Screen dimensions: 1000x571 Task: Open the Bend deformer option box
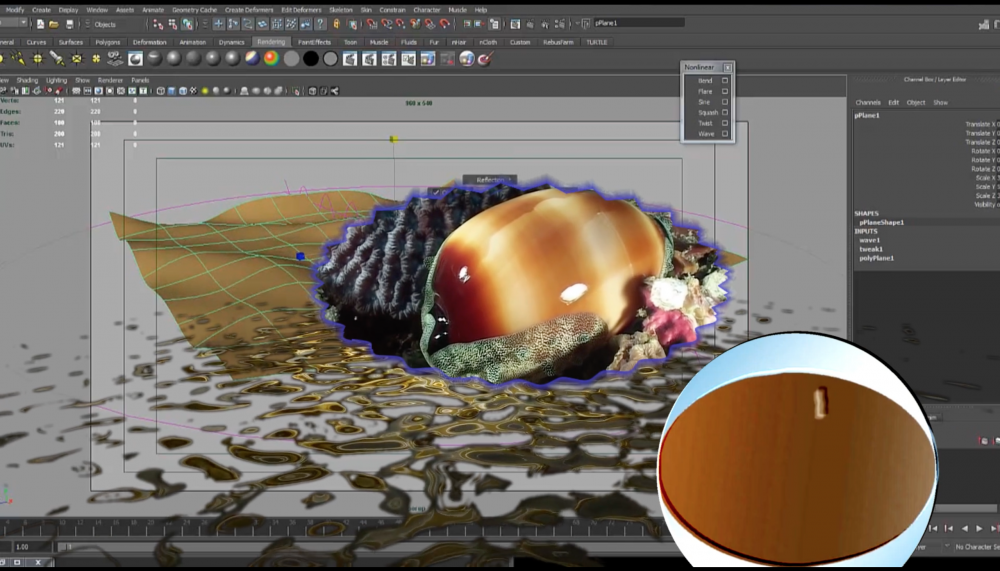click(725, 80)
